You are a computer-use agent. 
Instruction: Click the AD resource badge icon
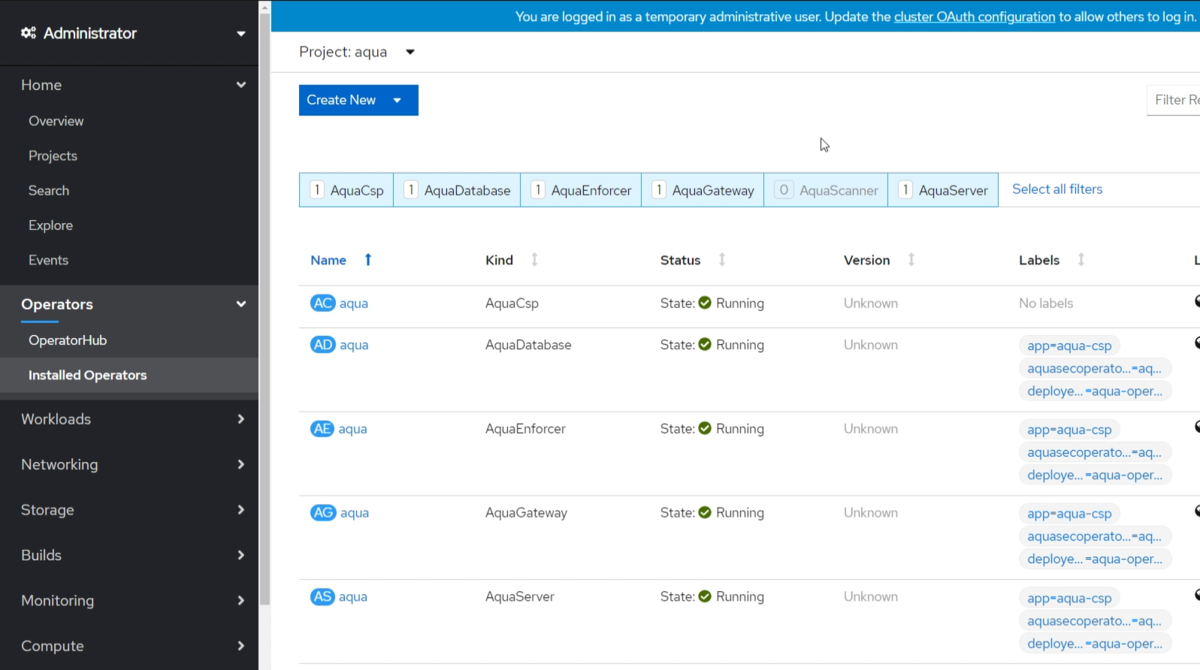tap(322, 345)
